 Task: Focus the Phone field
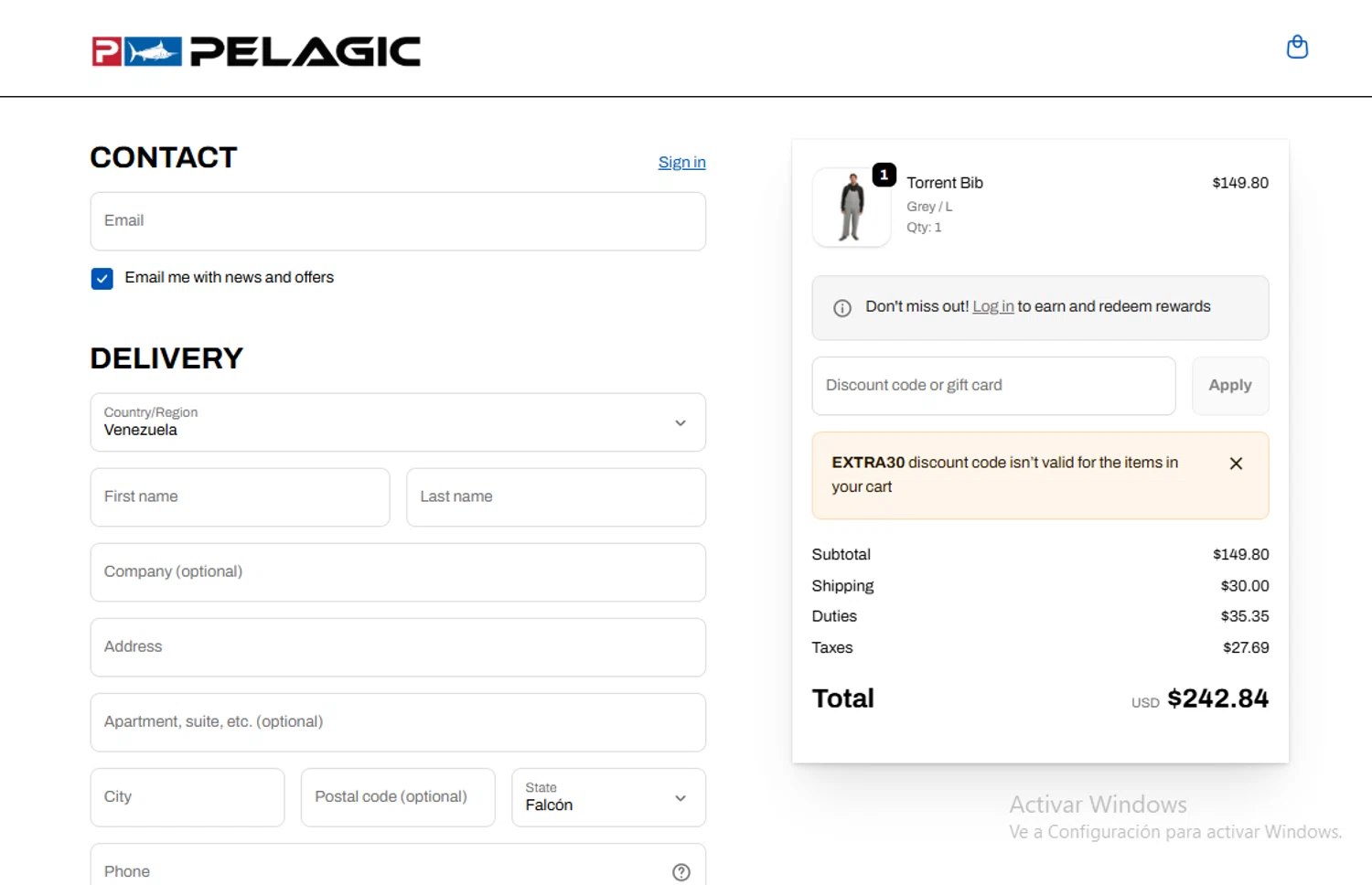pyautogui.click(x=398, y=865)
